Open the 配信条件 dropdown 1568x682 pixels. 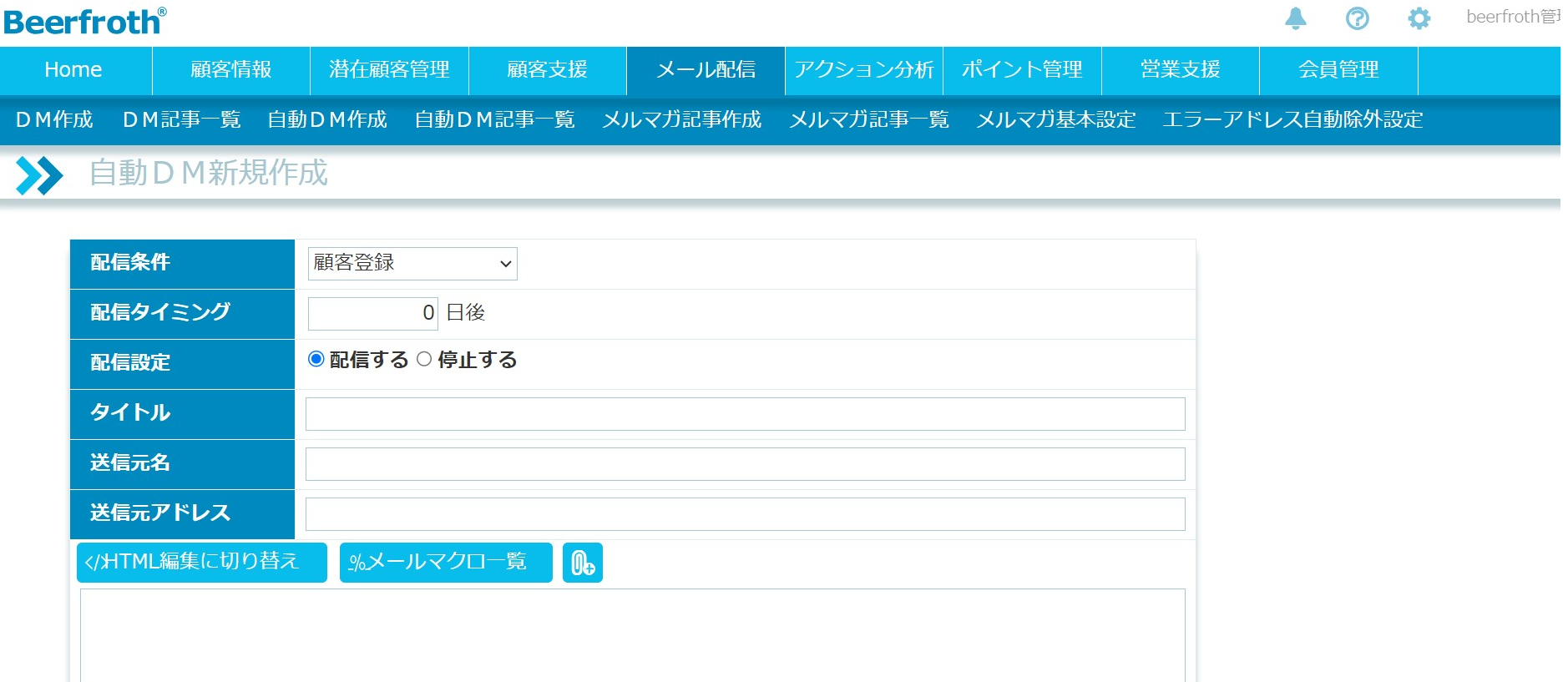click(412, 264)
